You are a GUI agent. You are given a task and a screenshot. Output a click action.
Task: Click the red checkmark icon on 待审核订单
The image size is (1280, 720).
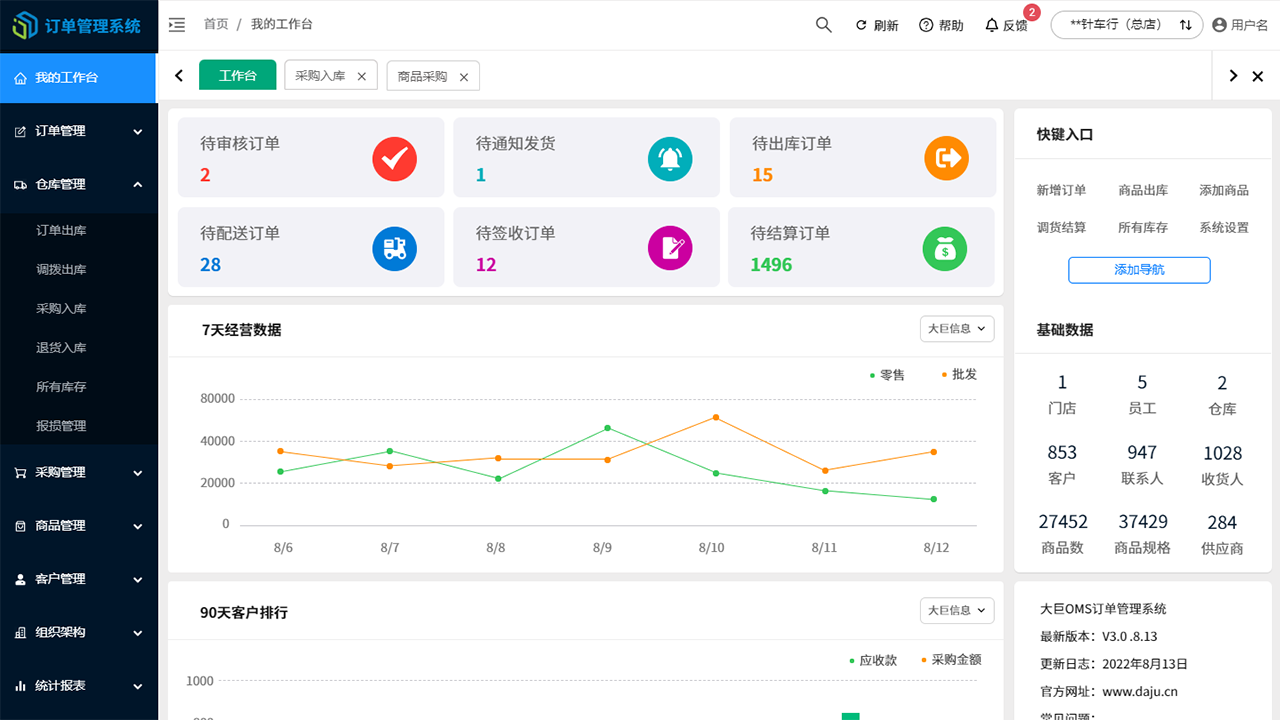click(394, 158)
